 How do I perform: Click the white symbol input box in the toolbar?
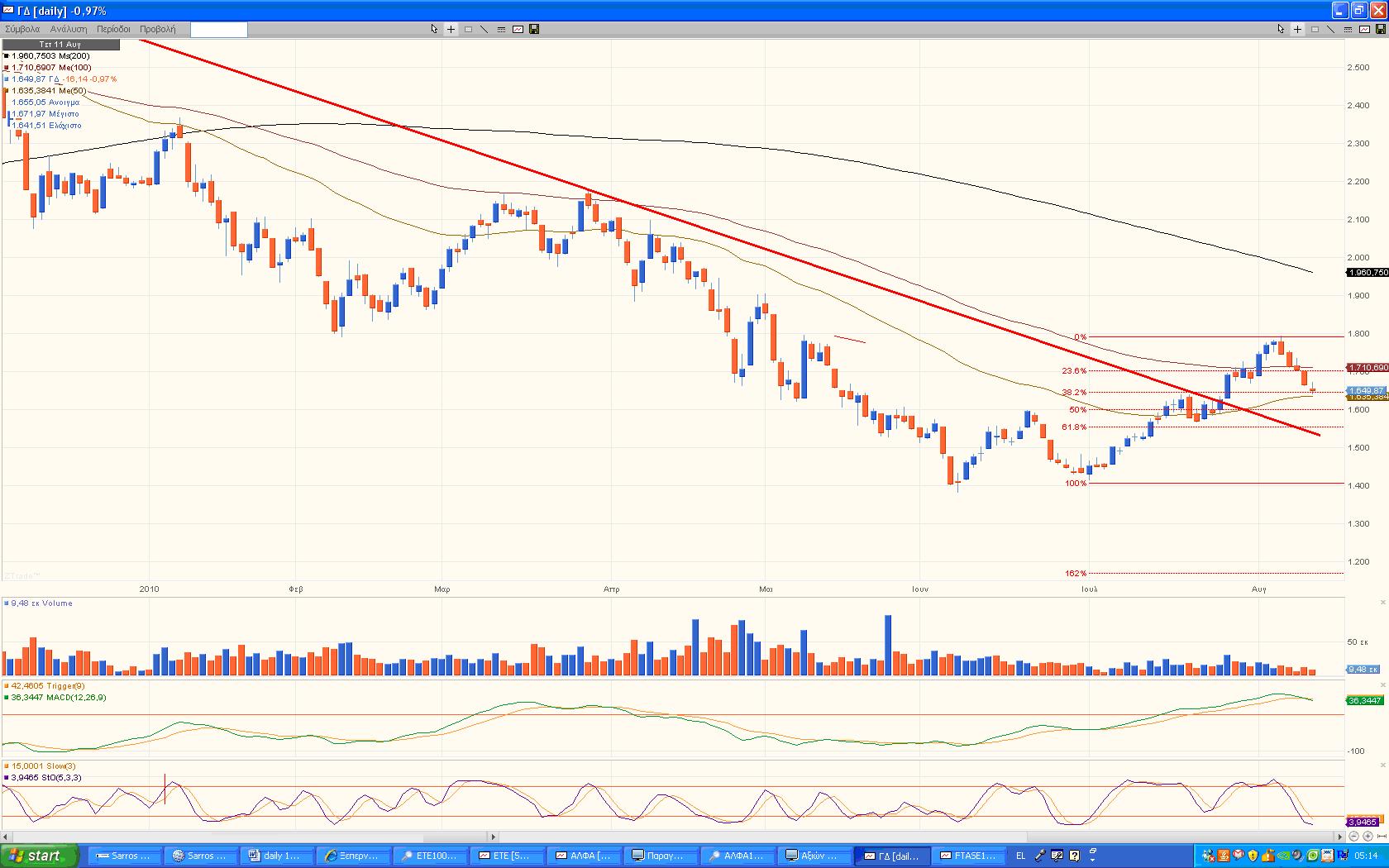[219, 30]
